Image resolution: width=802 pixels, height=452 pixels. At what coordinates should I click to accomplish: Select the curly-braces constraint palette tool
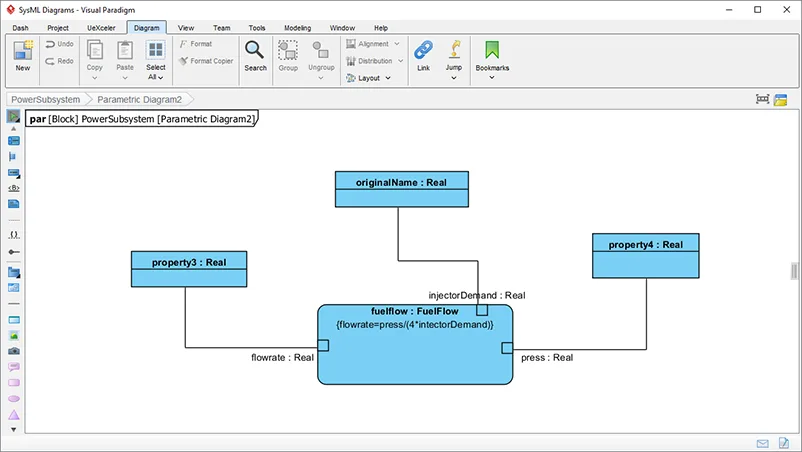tap(14, 235)
